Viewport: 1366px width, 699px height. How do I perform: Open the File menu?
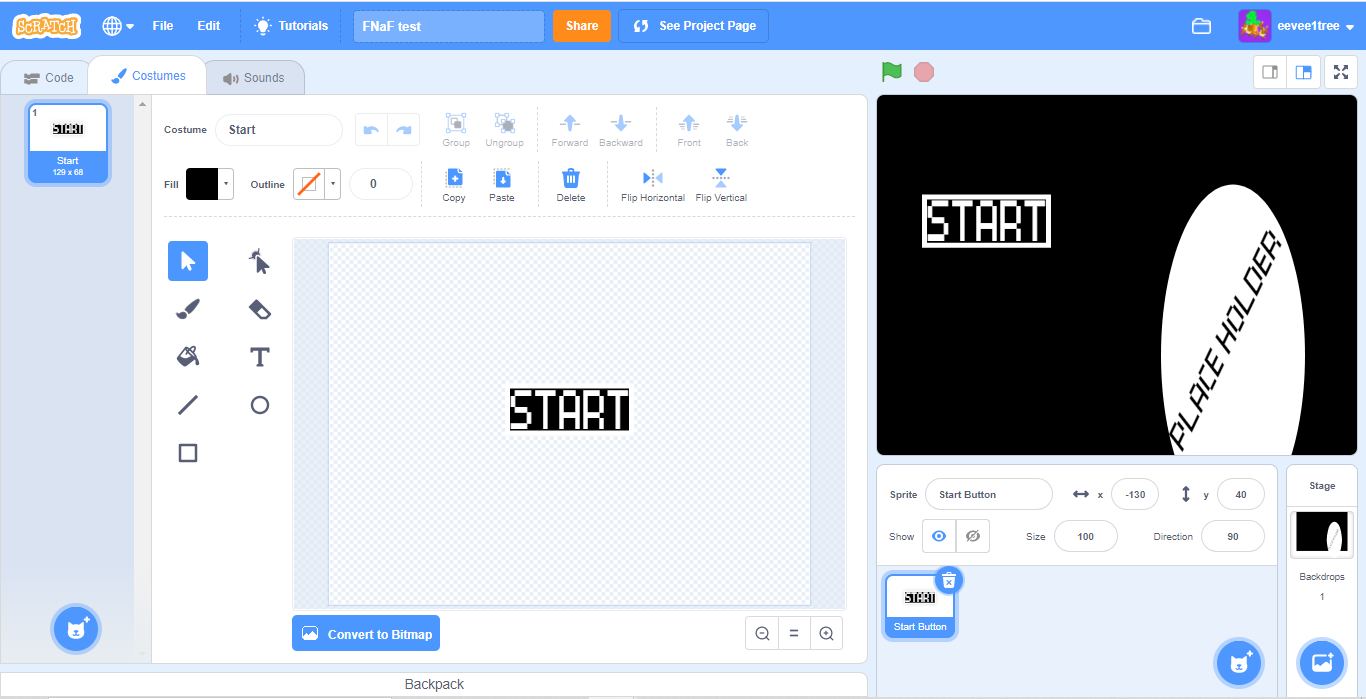click(x=163, y=25)
